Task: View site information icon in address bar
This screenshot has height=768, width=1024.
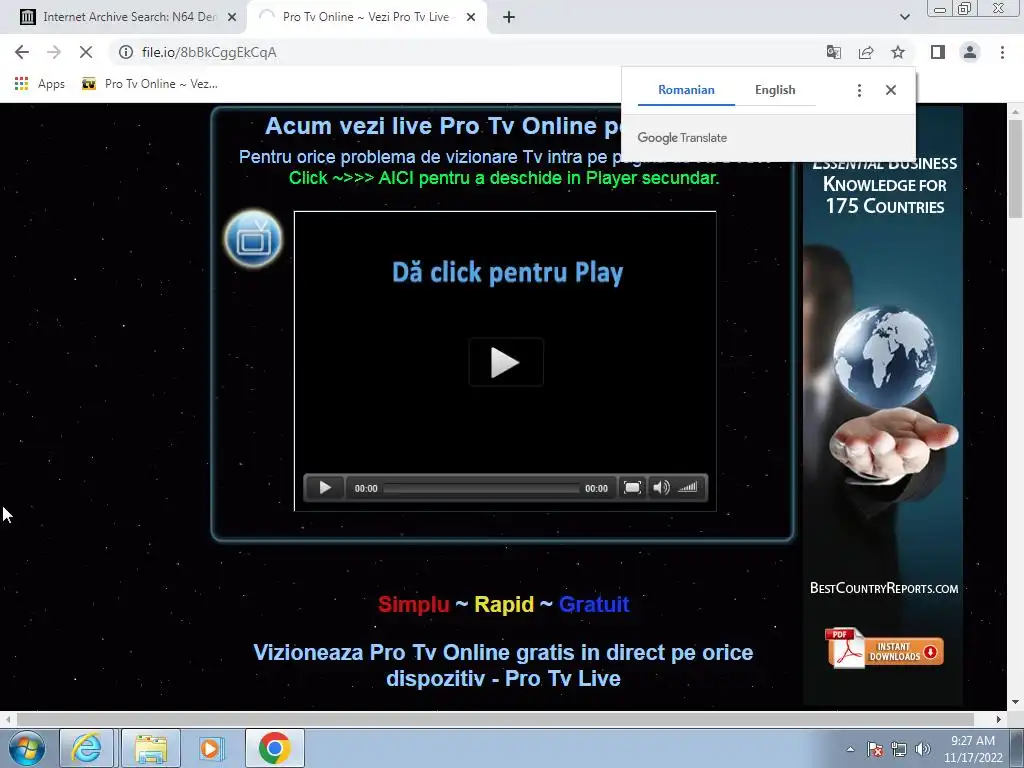Action: click(125, 52)
